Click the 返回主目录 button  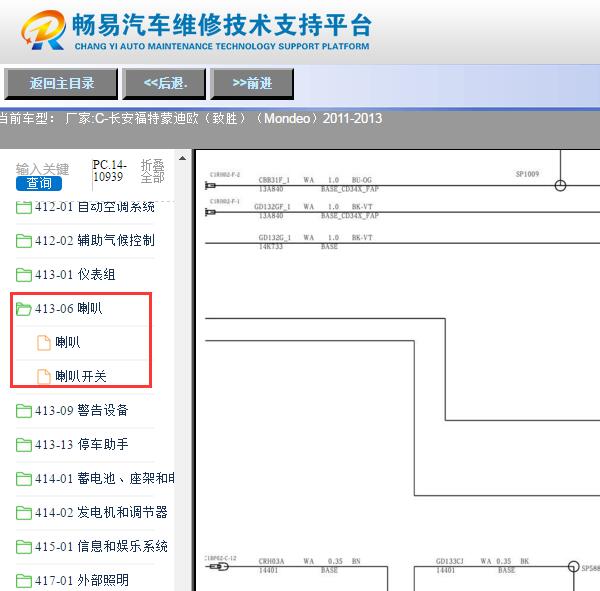61,83
